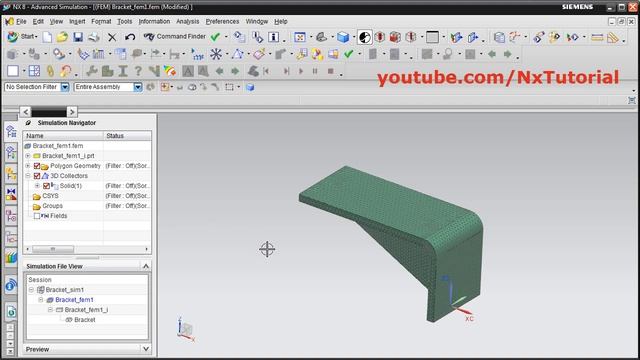The image size is (640, 360).
Task: Click the question mark toolbar icon
Action: click(x=138, y=71)
